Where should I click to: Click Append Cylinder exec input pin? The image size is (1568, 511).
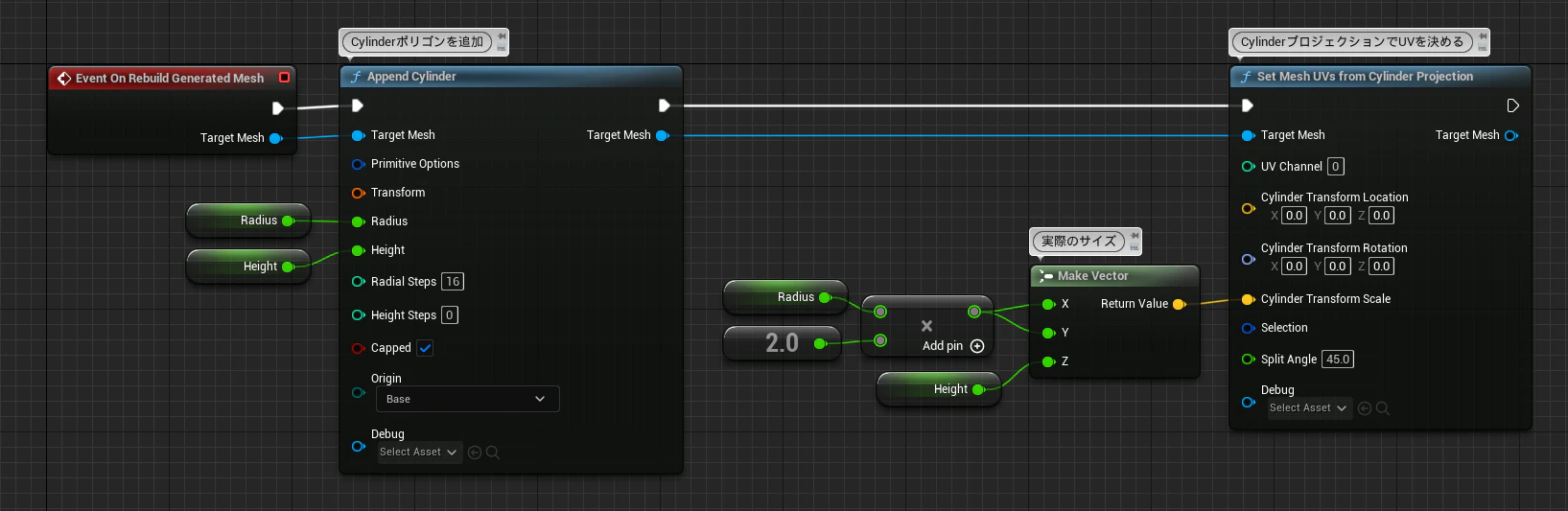[358, 105]
